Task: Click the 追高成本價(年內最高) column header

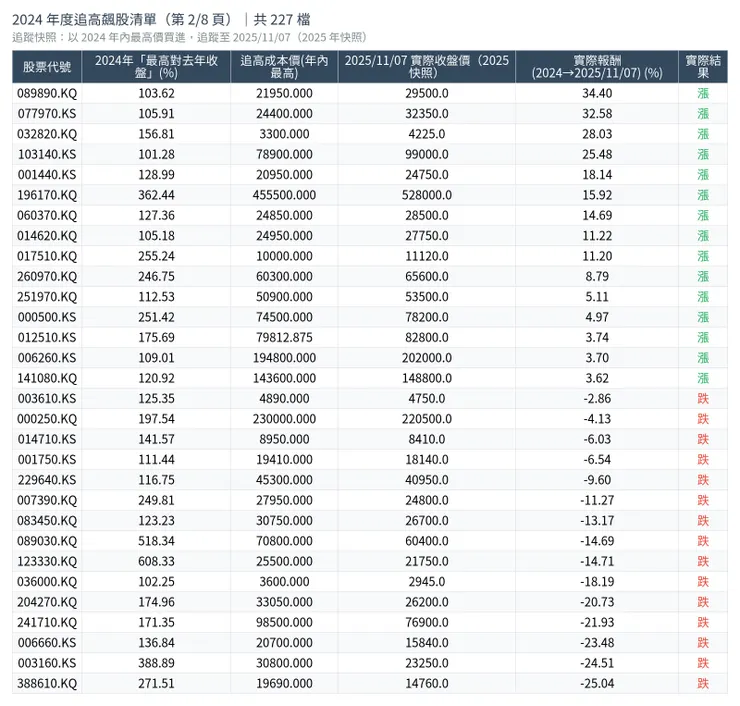Action: 284,67
